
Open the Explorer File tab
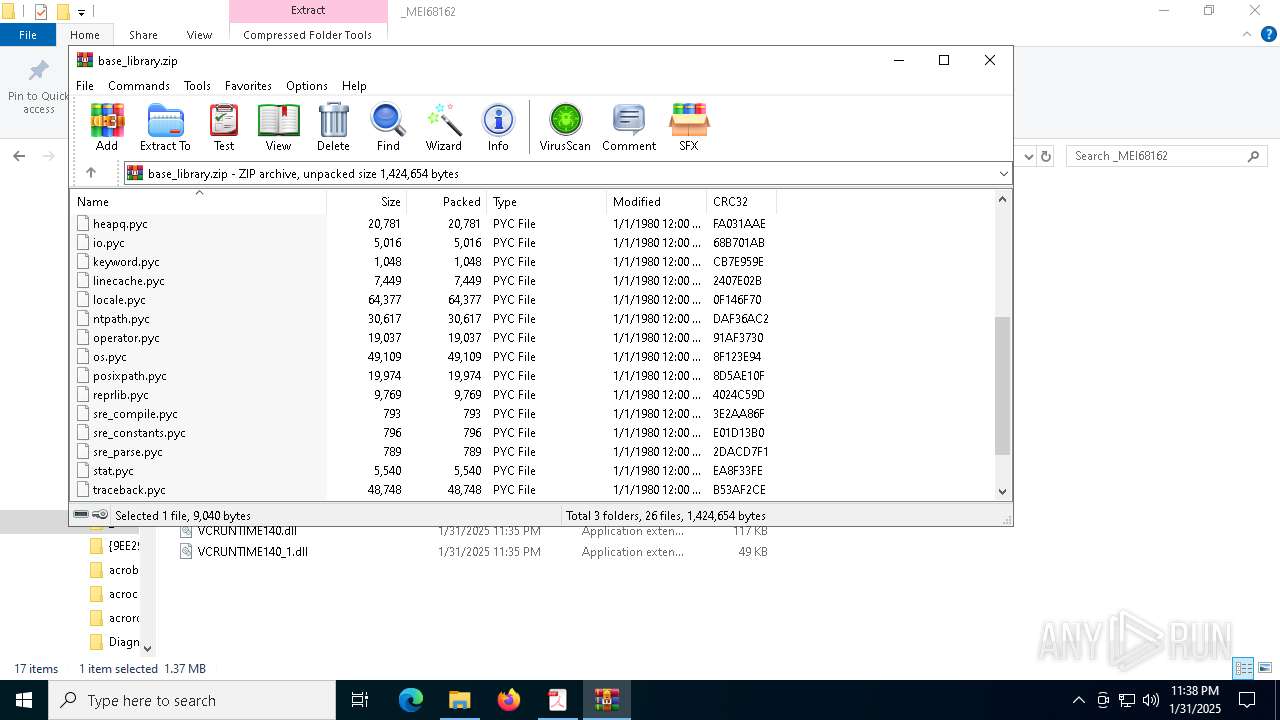tap(28, 35)
